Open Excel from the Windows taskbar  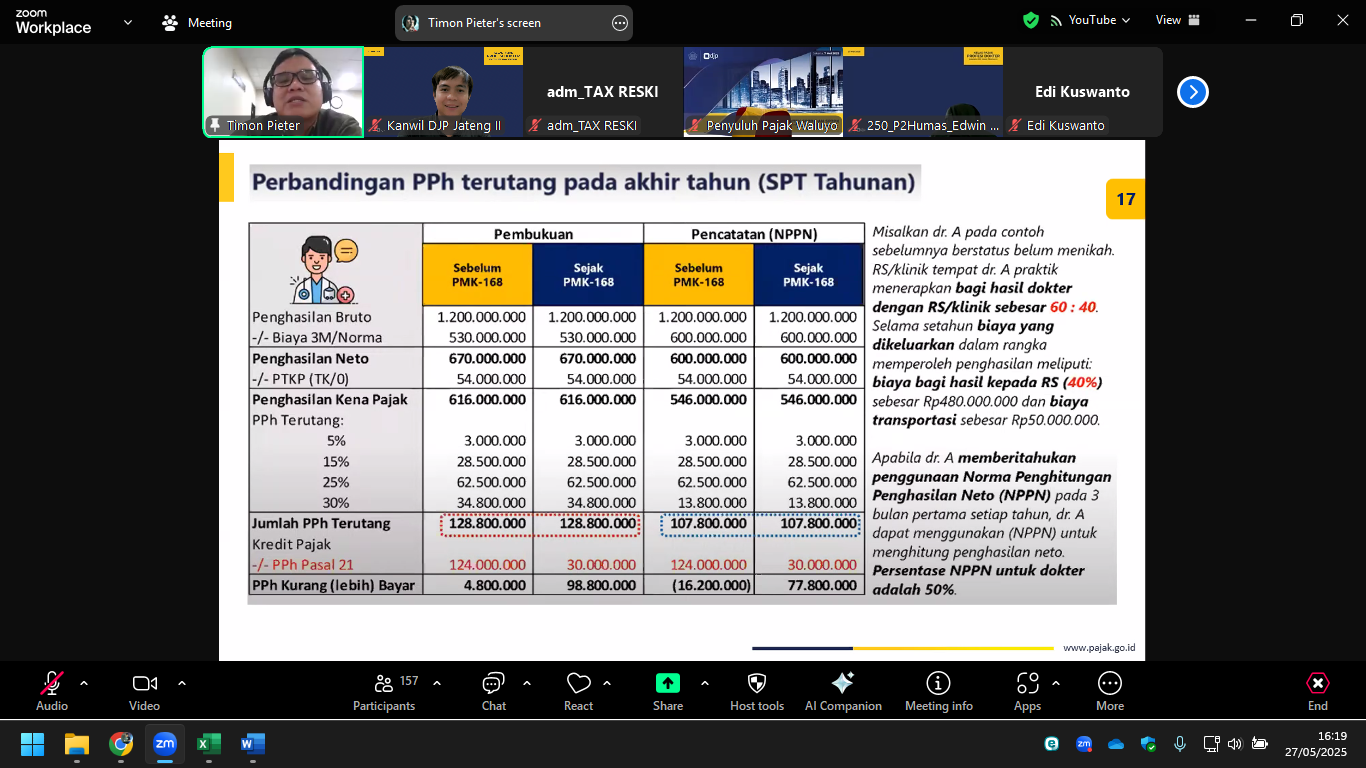click(208, 745)
